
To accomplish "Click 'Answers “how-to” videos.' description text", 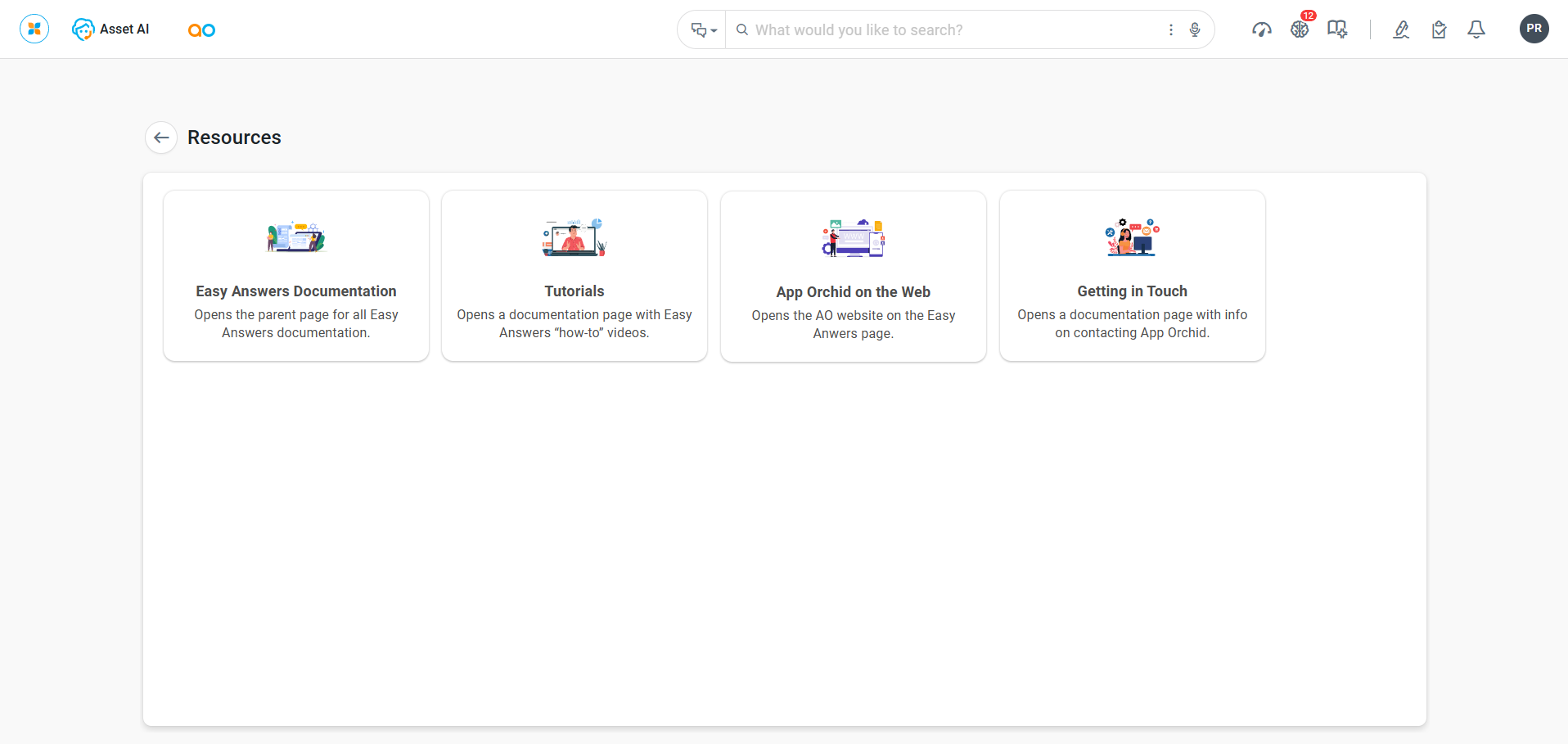I will pyautogui.click(x=574, y=332).
